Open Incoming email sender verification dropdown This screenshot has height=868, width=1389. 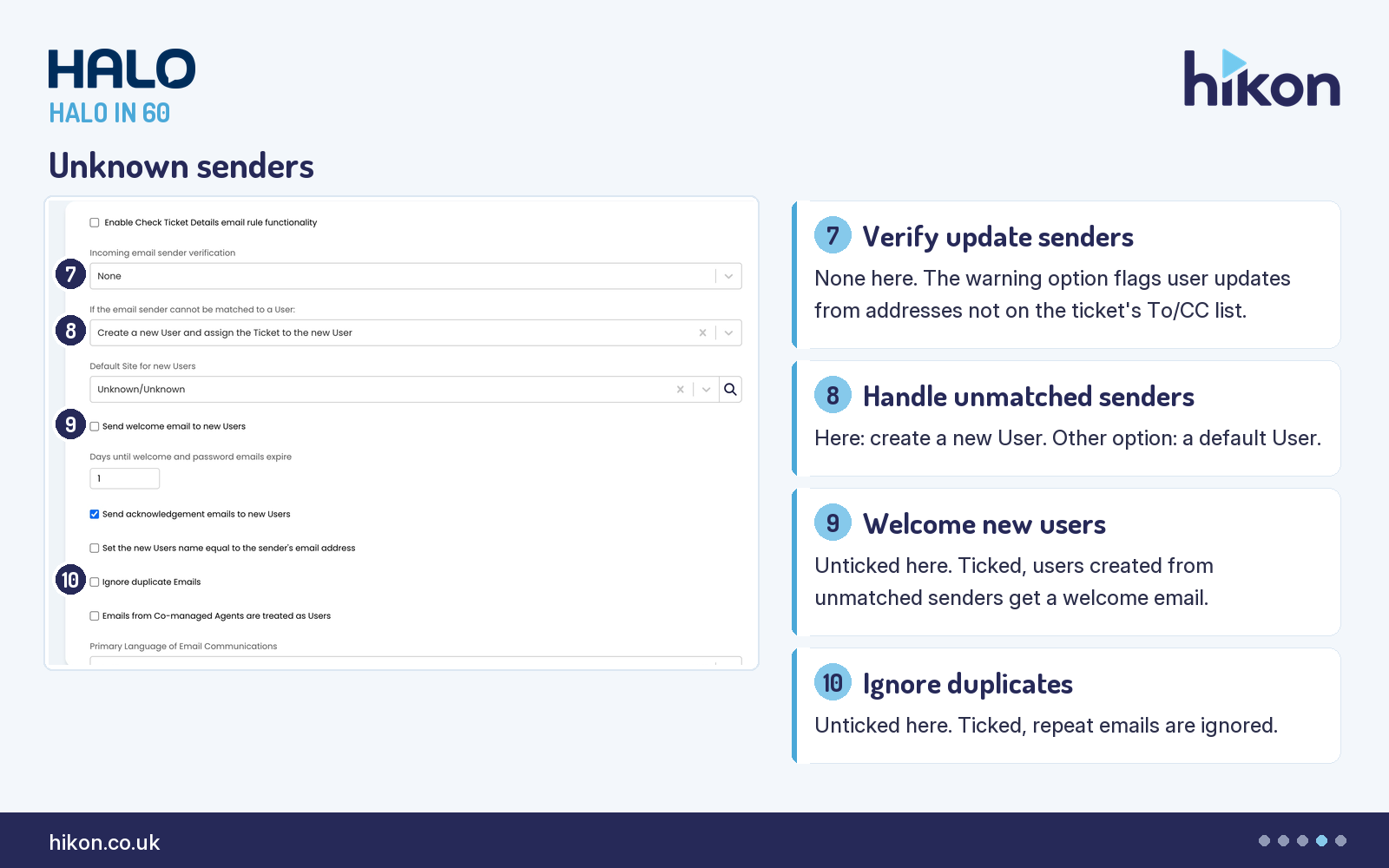(416, 276)
